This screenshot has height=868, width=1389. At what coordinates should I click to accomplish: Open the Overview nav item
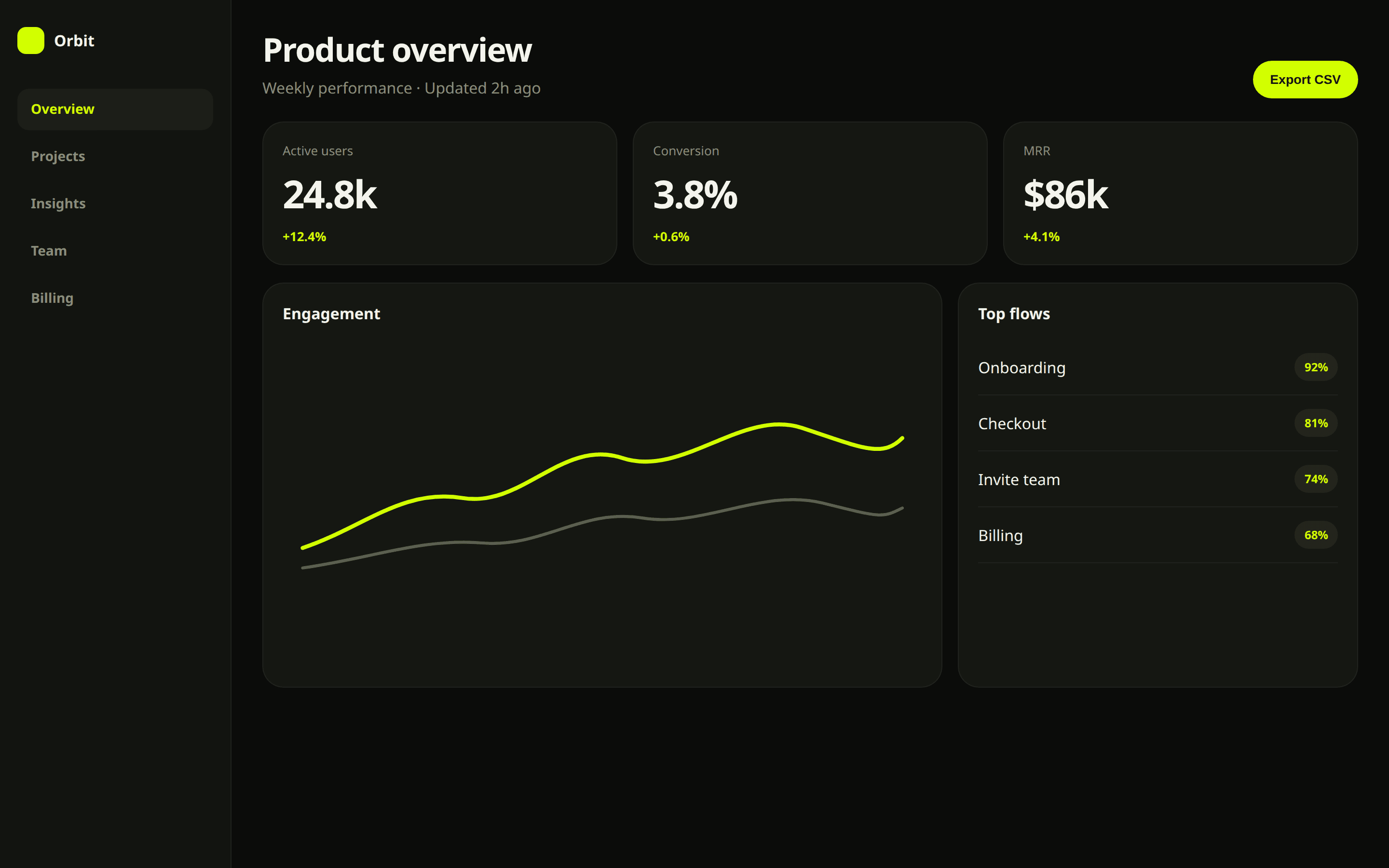pos(115,109)
